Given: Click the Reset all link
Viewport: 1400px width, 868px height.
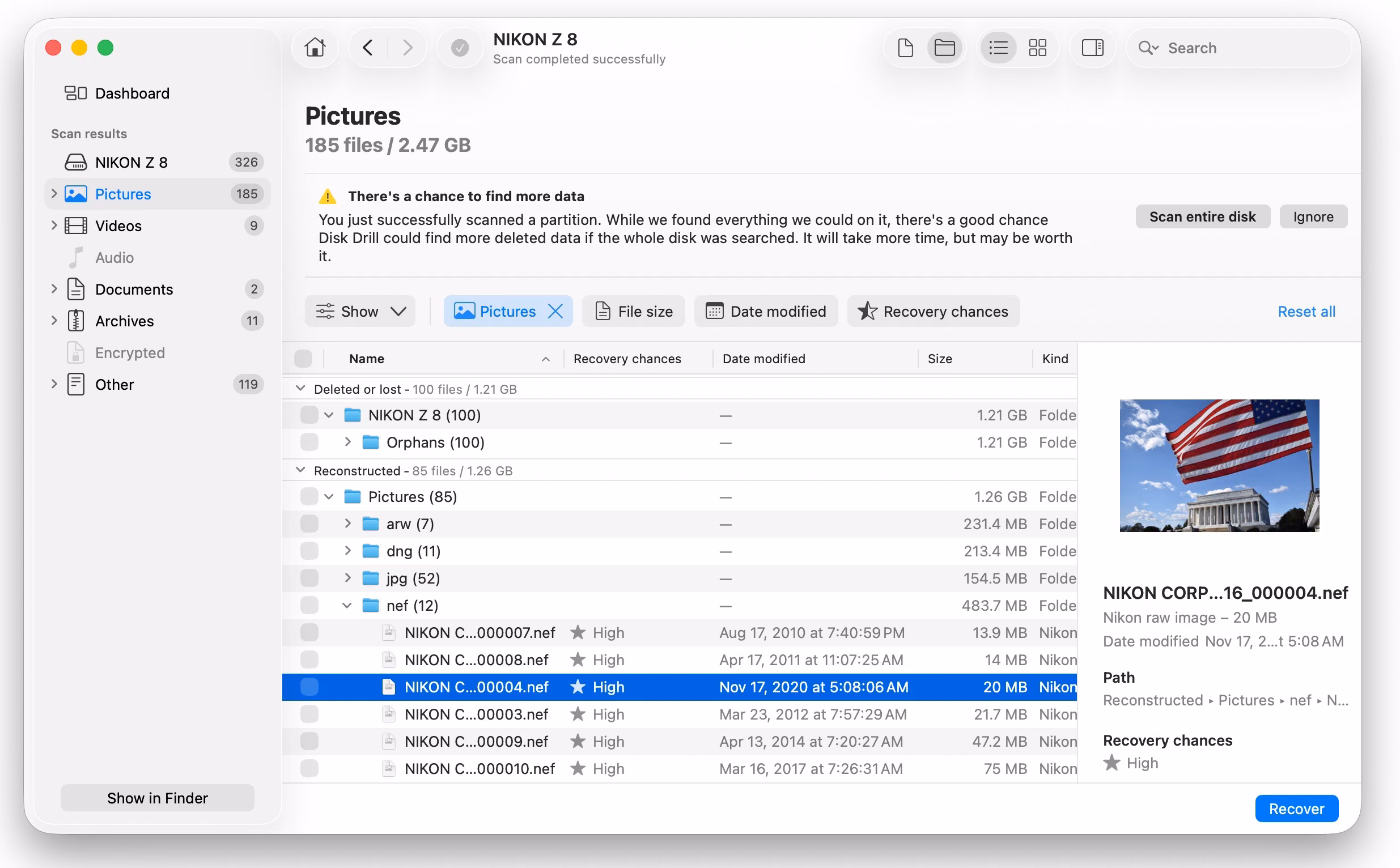Looking at the screenshot, I should pos(1306,311).
